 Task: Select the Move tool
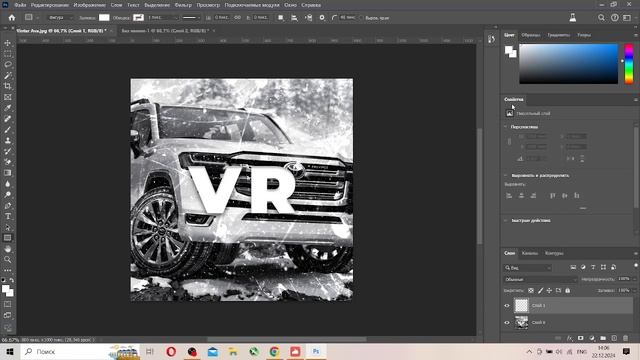pos(7,43)
